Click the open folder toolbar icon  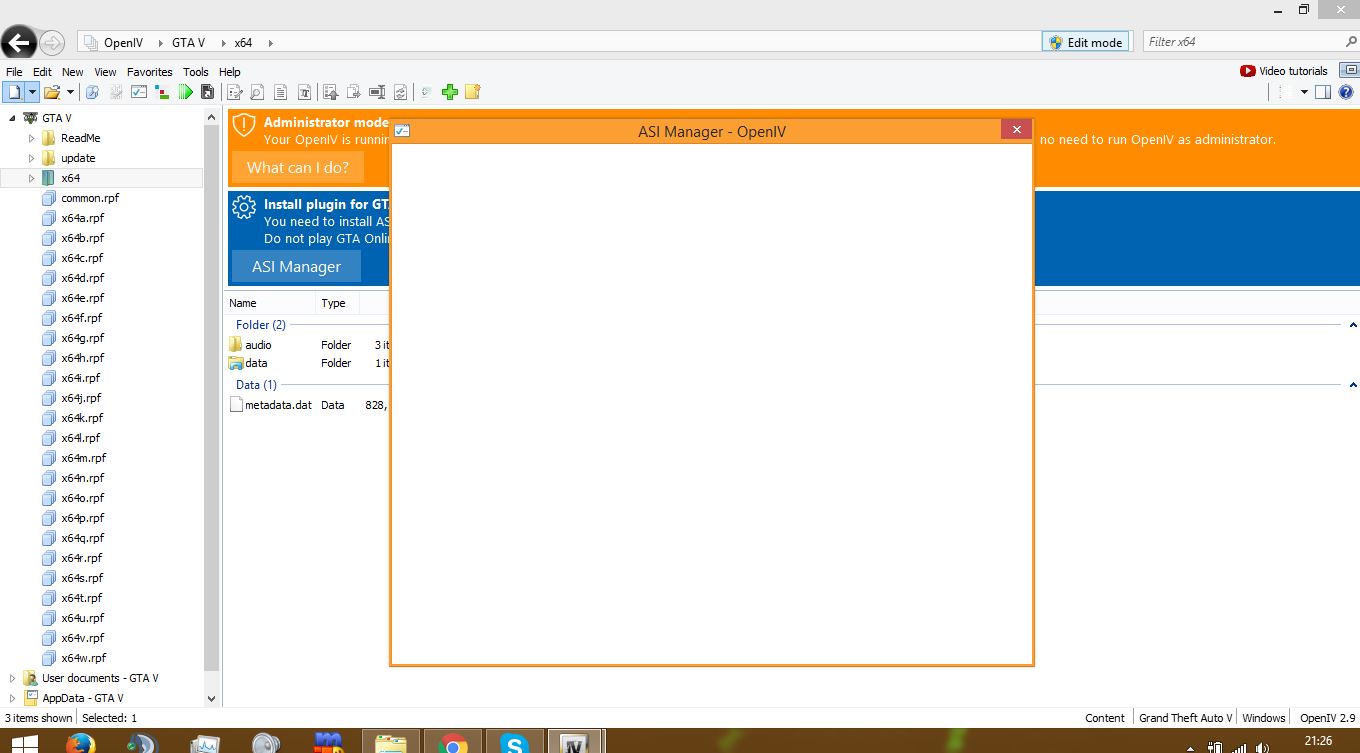click(50, 92)
